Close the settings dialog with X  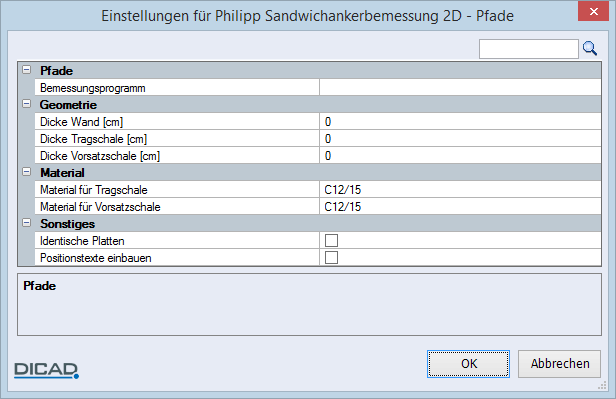tap(594, 11)
